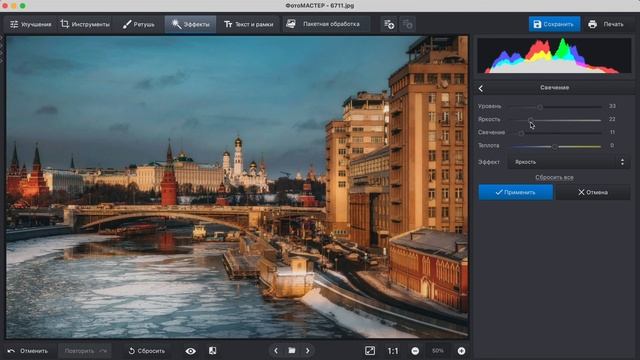Click the Печать print button
This screenshot has width=640, height=360.
click(x=606, y=24)
